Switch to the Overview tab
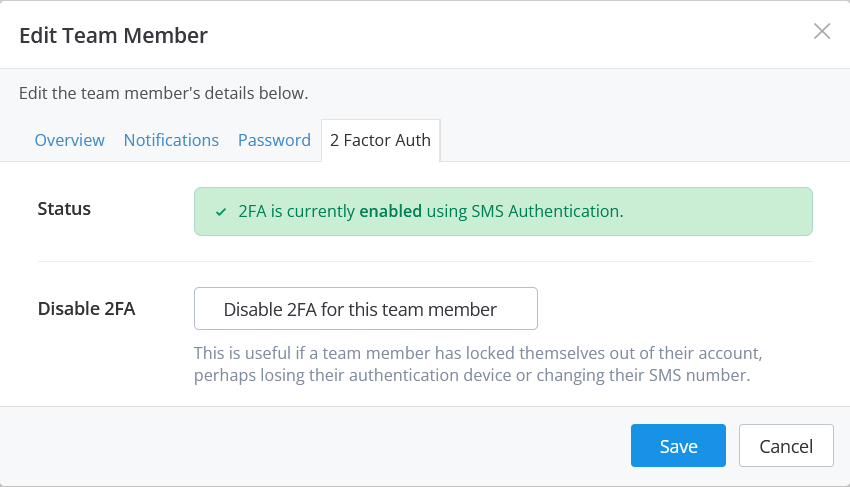 (x=69, y=140)
